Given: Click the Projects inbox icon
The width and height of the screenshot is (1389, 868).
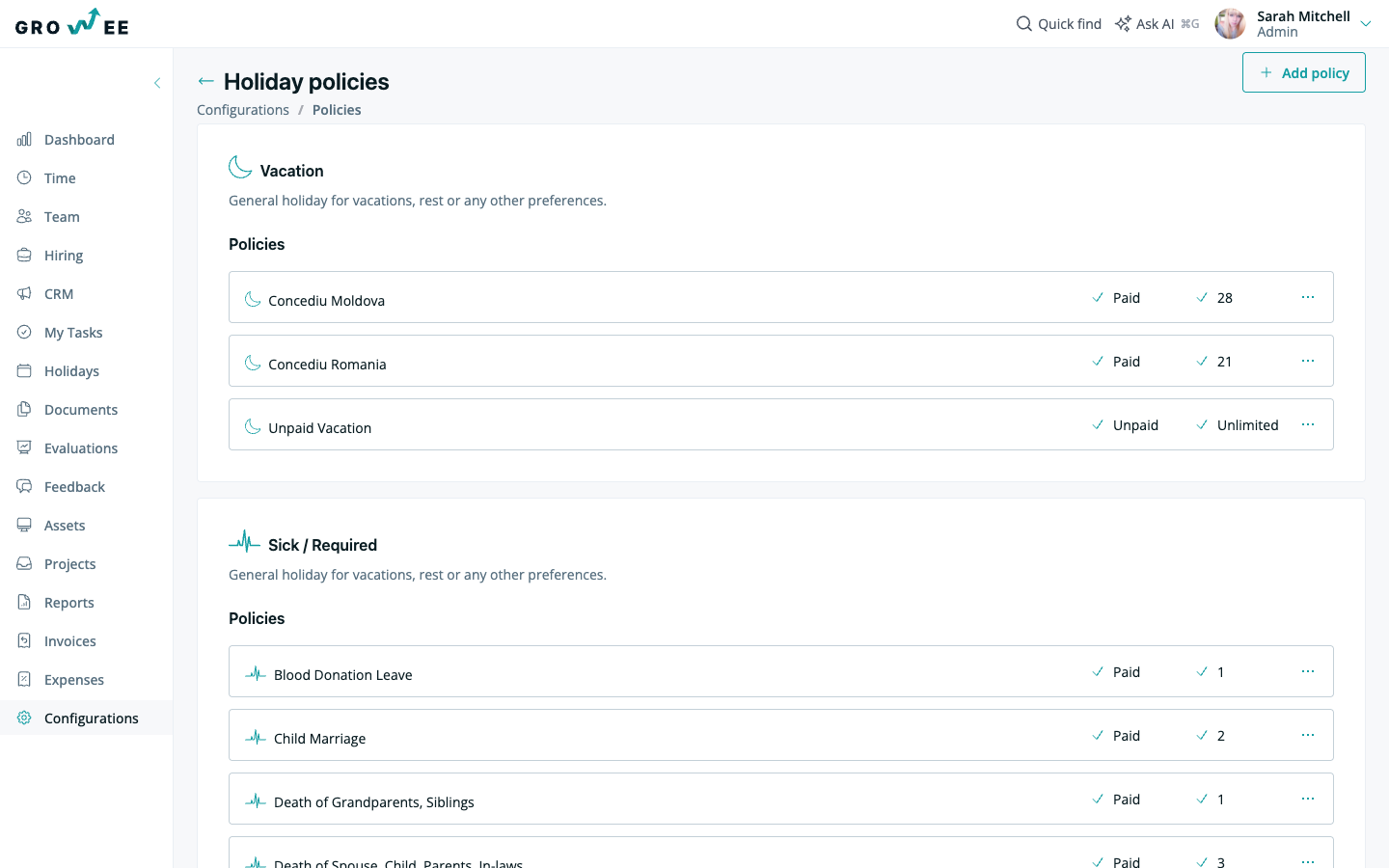Looking at the screenshot, I should point(24,563).
